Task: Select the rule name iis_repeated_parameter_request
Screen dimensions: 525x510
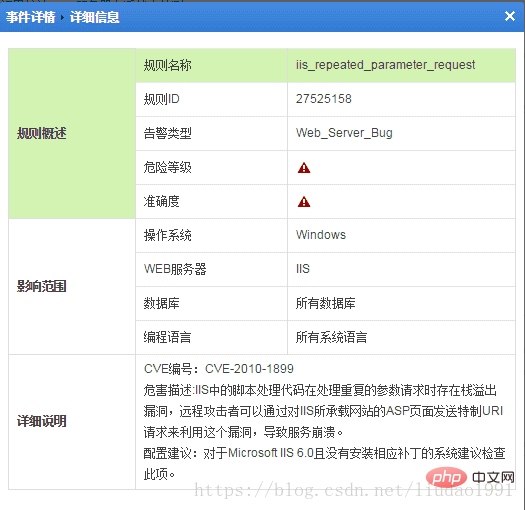Action: [x=385, y=65]
